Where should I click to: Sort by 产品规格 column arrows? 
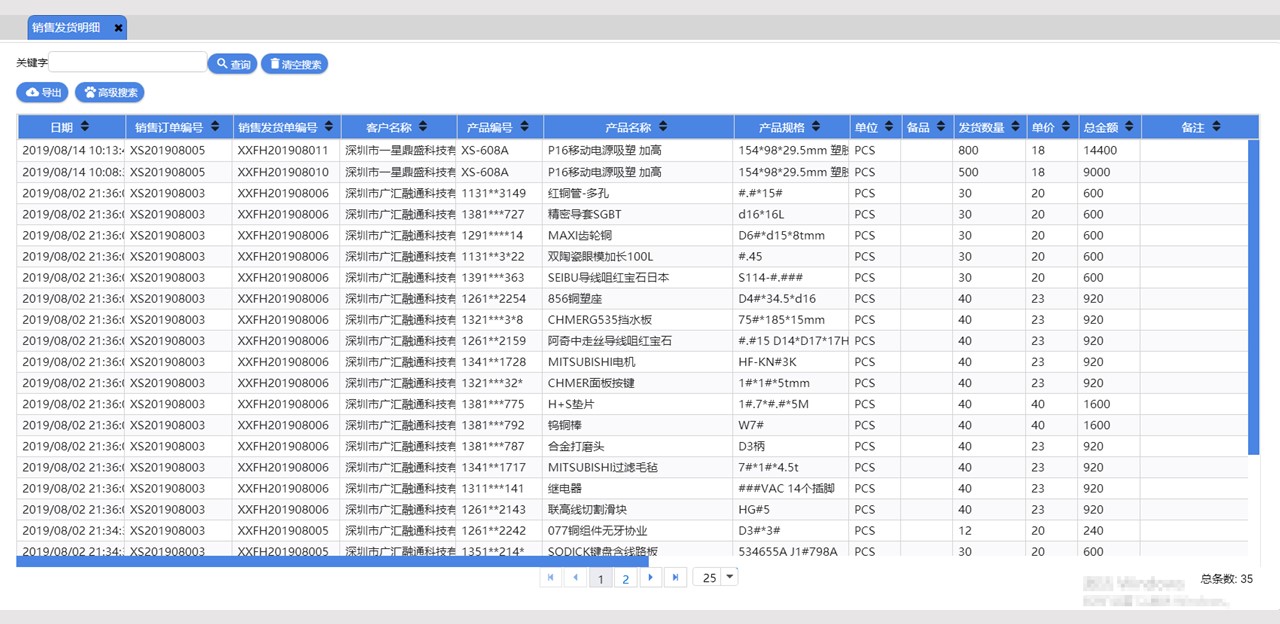click(816, 127)
